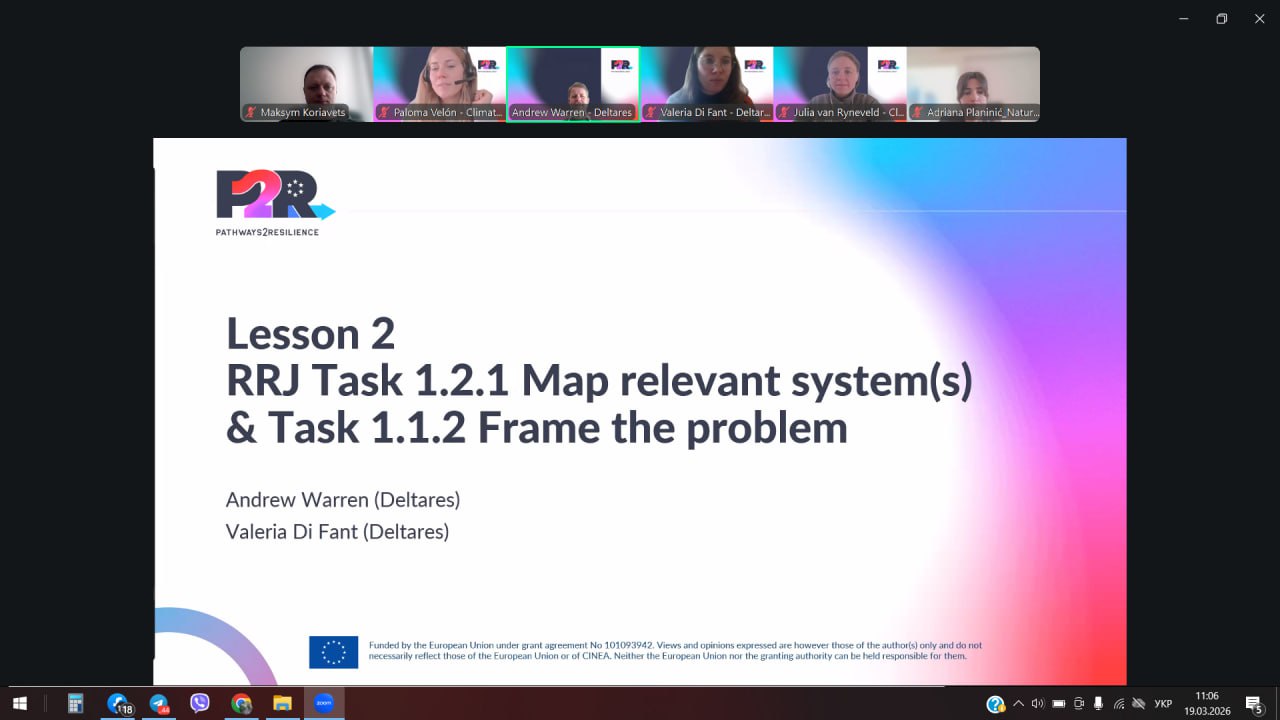1280x720 pixels.
Task: Expand hidden system tray icons chevron
Action: tap(1018, 704)
